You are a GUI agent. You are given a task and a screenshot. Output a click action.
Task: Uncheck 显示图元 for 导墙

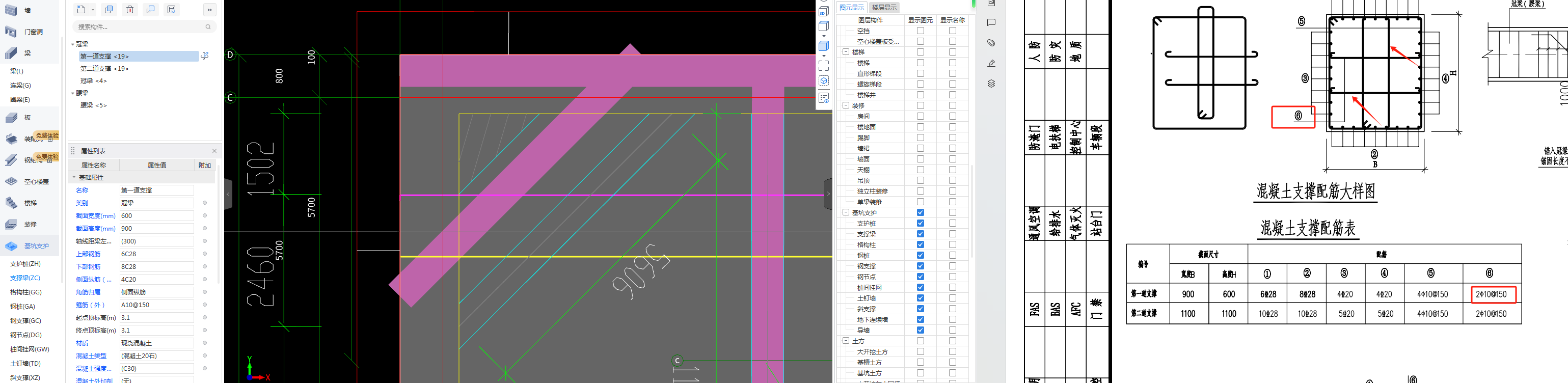click(x=921, y=330)
